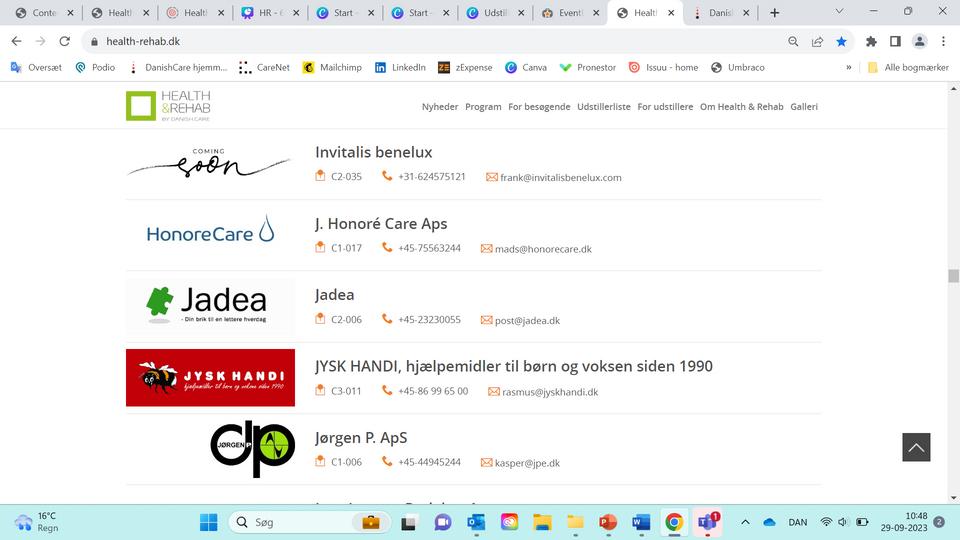Click the HonoreCare logo thumbnail

pos(210,230)
